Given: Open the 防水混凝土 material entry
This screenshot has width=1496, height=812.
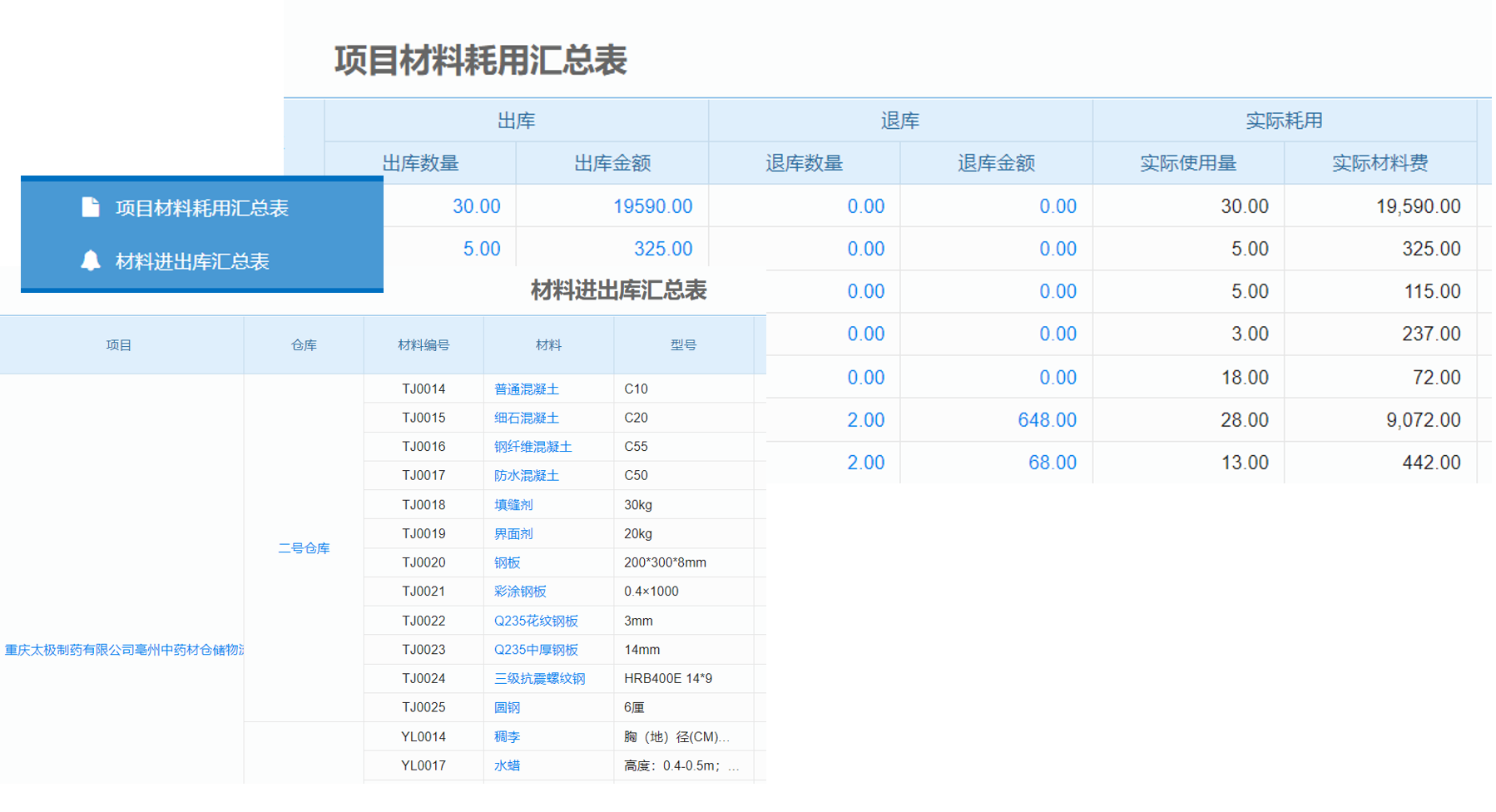Looking at the screenshot, I should (x=526, y=476).
